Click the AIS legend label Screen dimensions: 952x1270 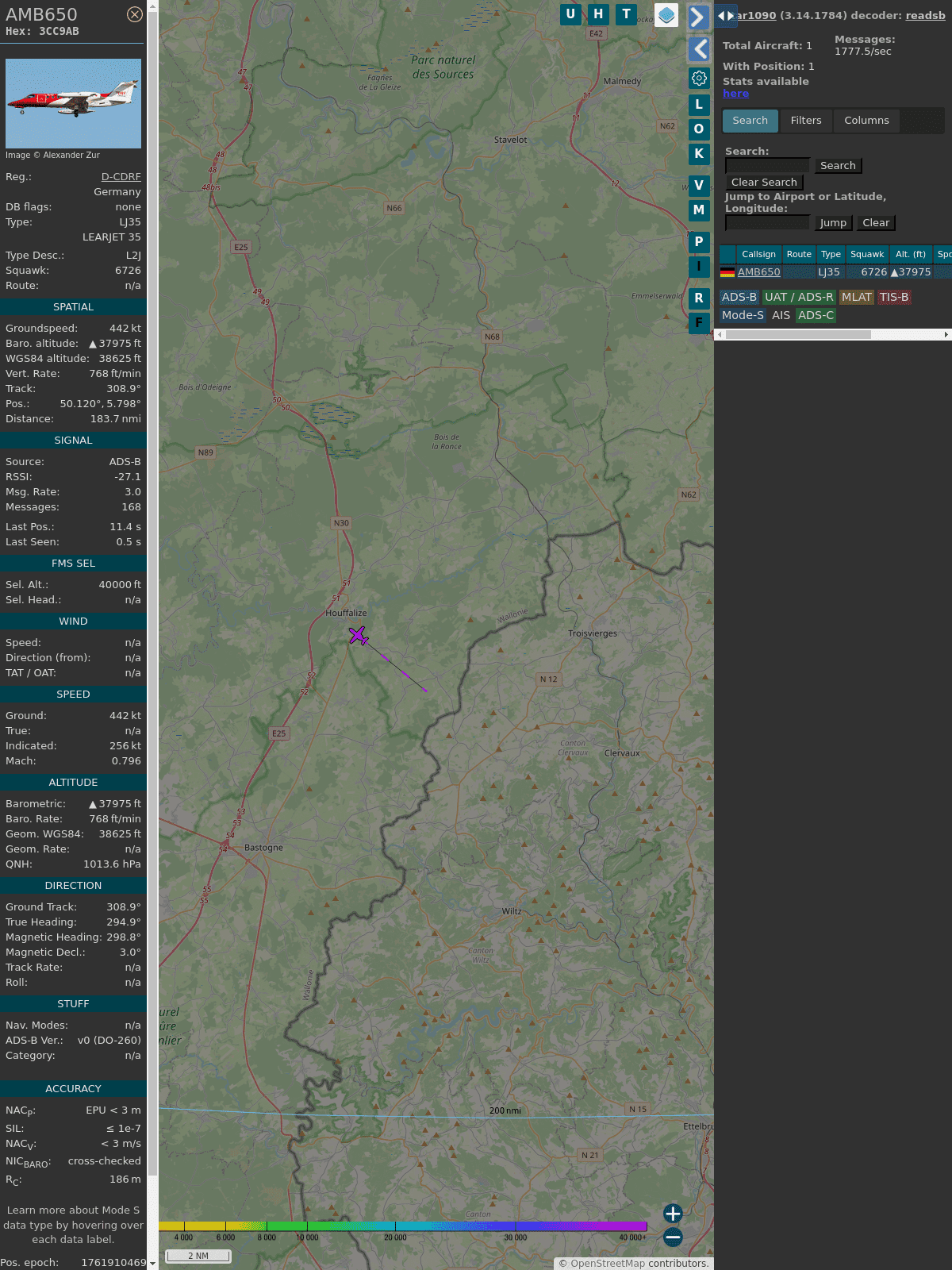pos(781,315)
